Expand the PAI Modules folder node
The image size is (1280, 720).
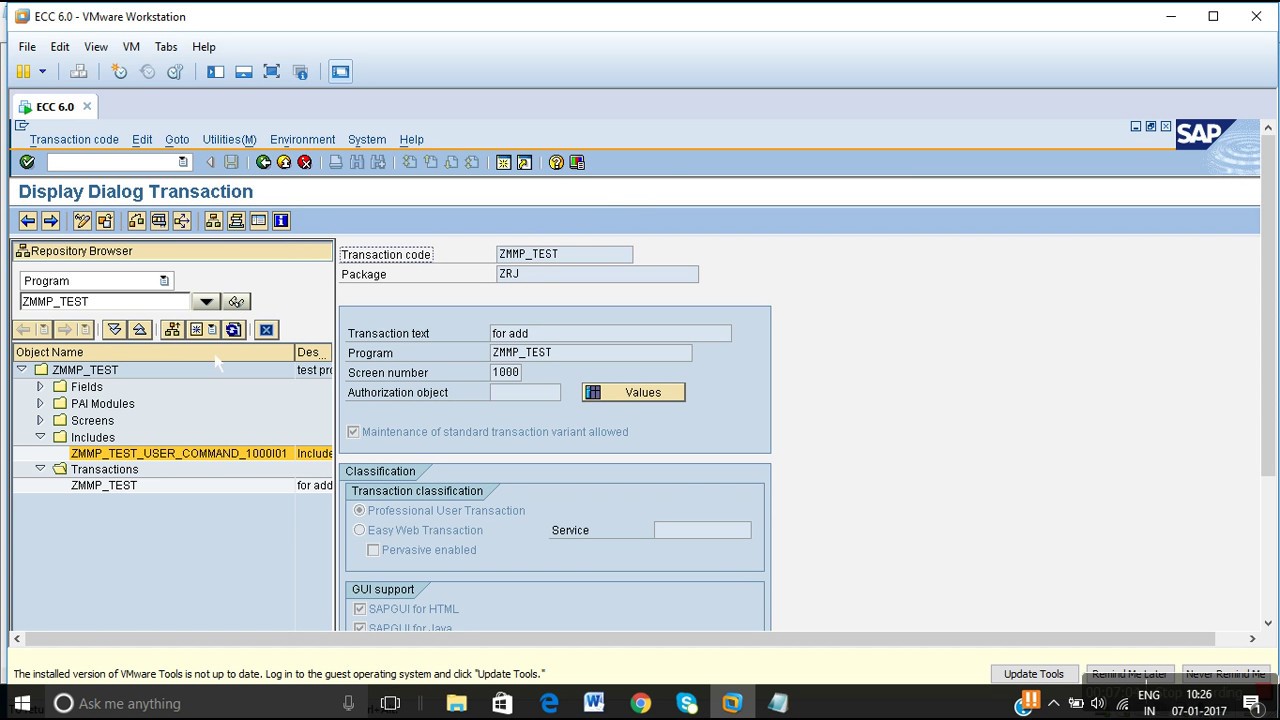40,404
